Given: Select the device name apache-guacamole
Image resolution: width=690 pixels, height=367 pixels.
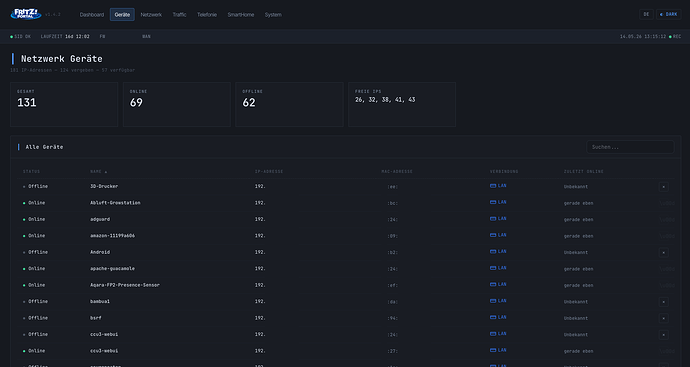Looking at the screenshot, I should (112, 268).
